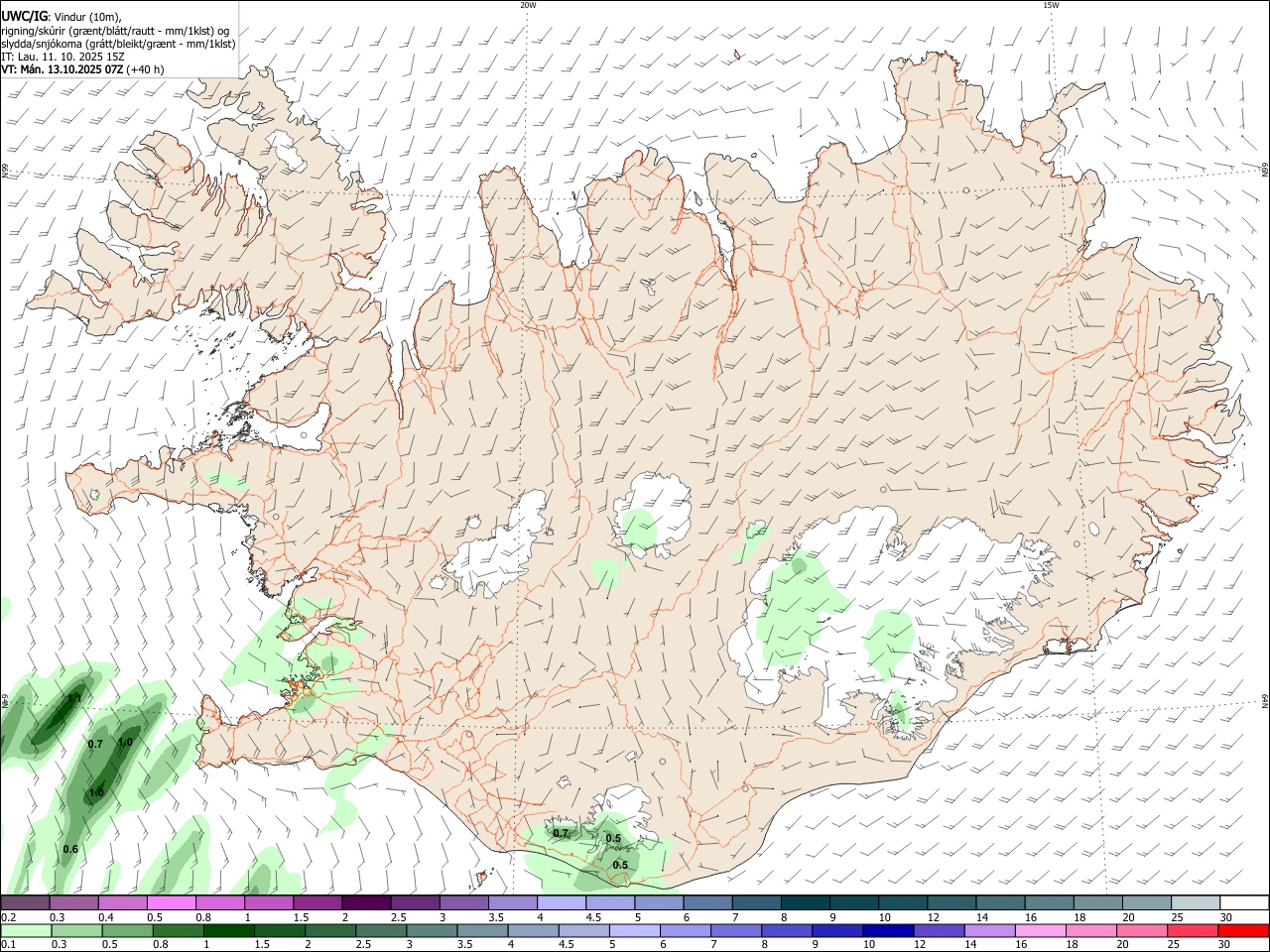Pick the palest green 0.1–0.3 rain legend swatch

coord(27,930)
